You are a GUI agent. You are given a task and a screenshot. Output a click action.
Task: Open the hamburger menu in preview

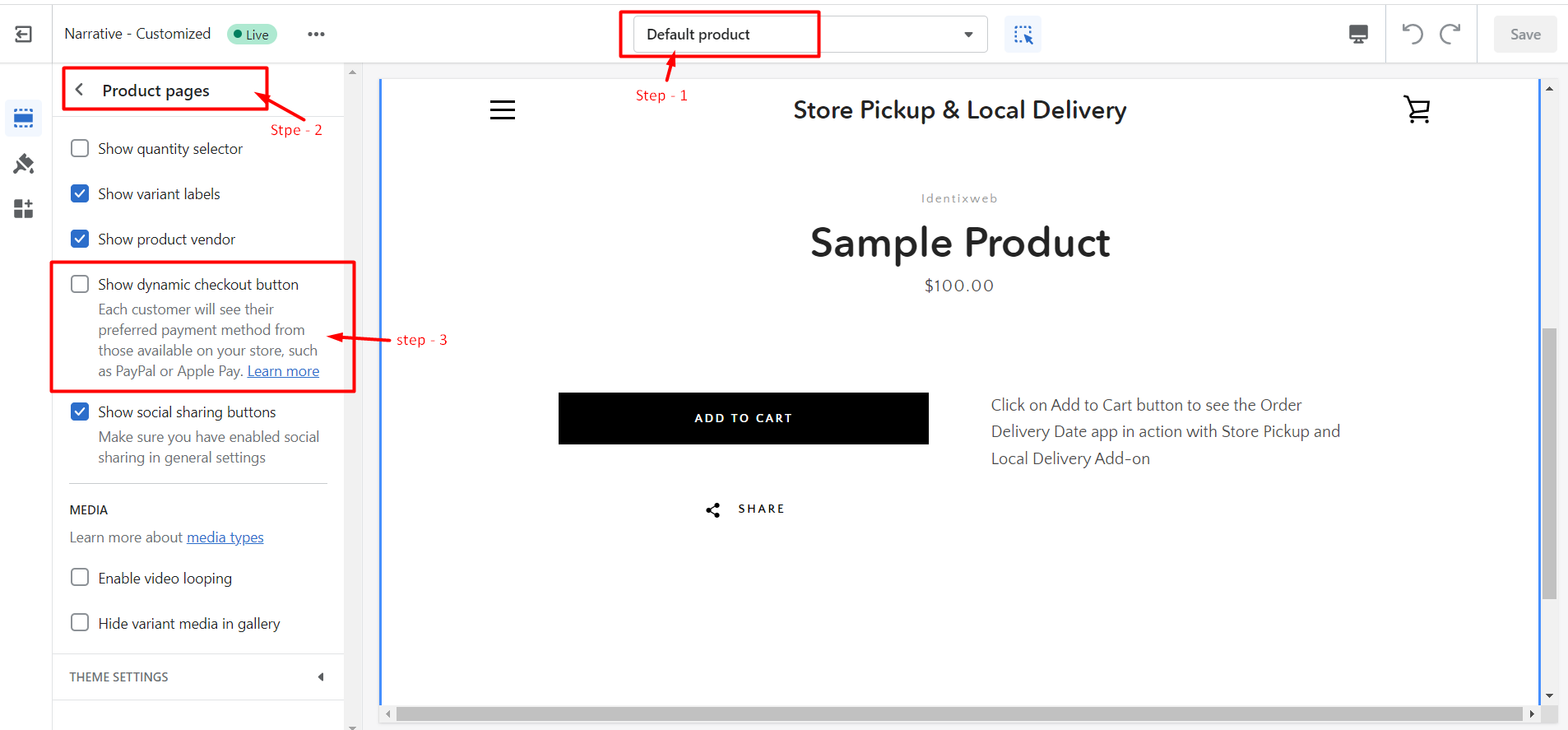503,109
